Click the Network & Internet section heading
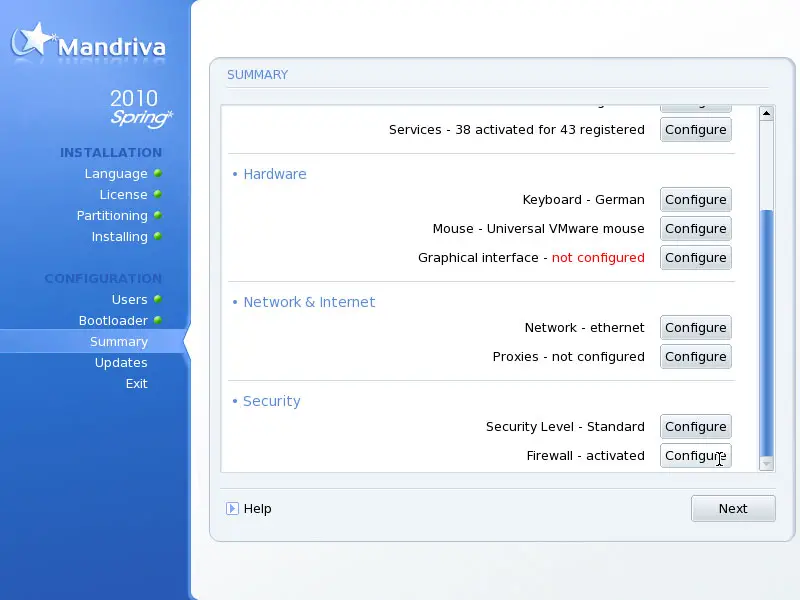This screenshot has height=600, width=800. 309,302
